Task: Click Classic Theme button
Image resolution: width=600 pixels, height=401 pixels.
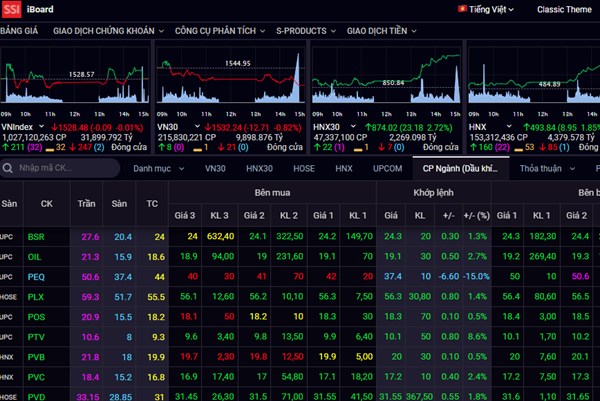Action: click(x=563, y=9)
